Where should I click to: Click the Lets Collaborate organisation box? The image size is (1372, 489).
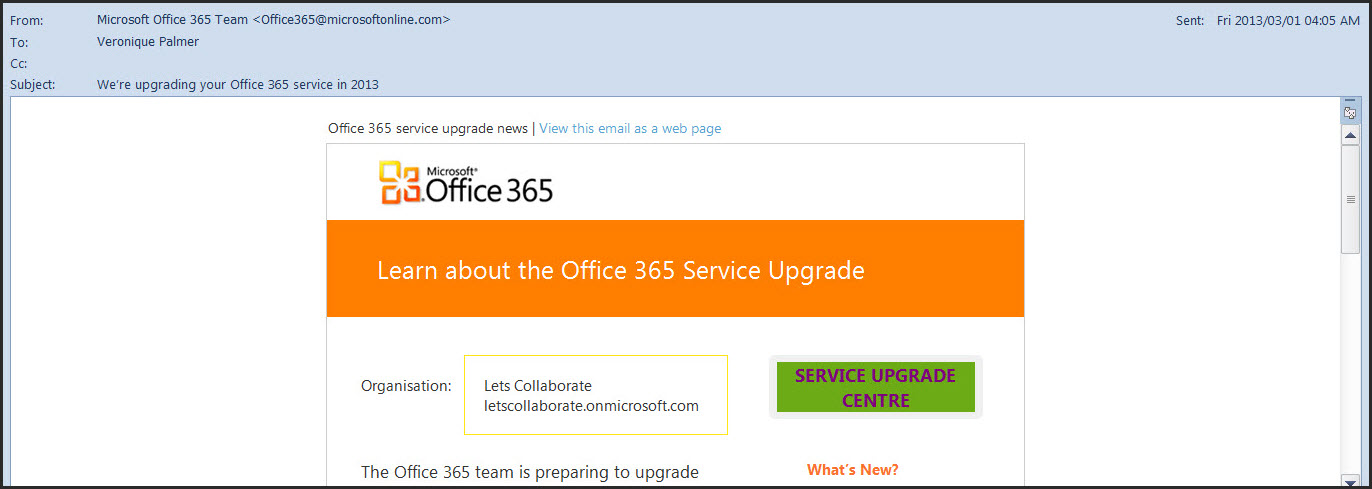pos(595,395)
